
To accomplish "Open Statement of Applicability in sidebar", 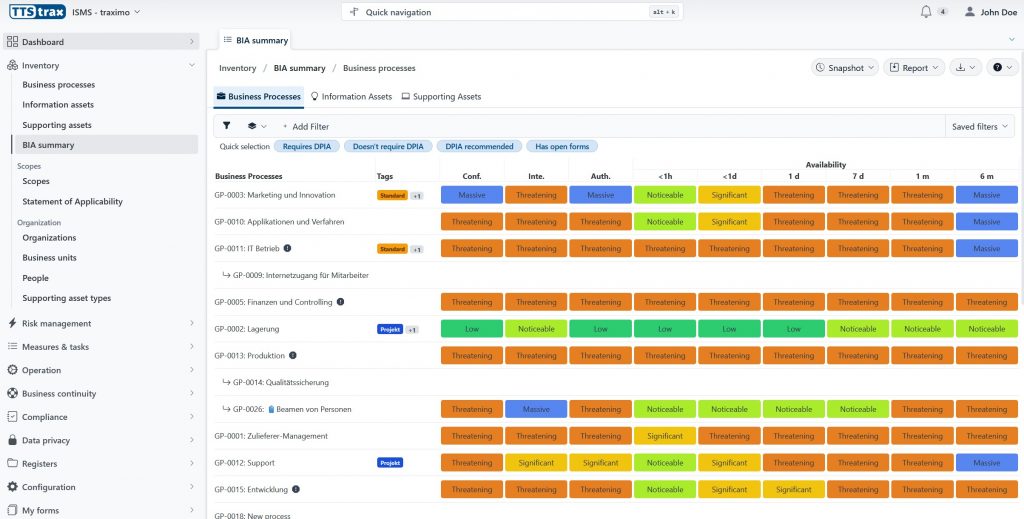I will 72,201.
